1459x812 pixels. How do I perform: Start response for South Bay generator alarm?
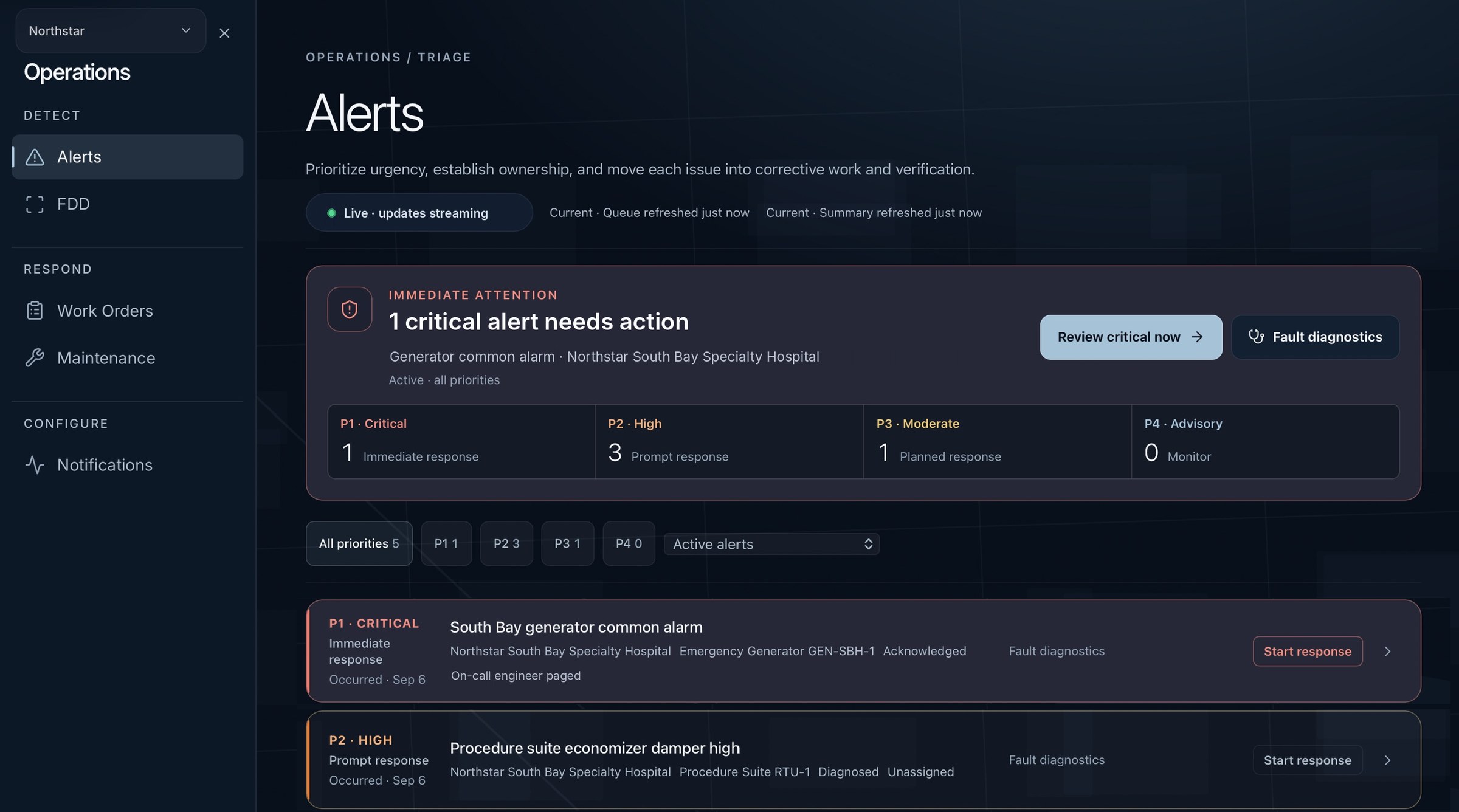(x=1308, y=652)
